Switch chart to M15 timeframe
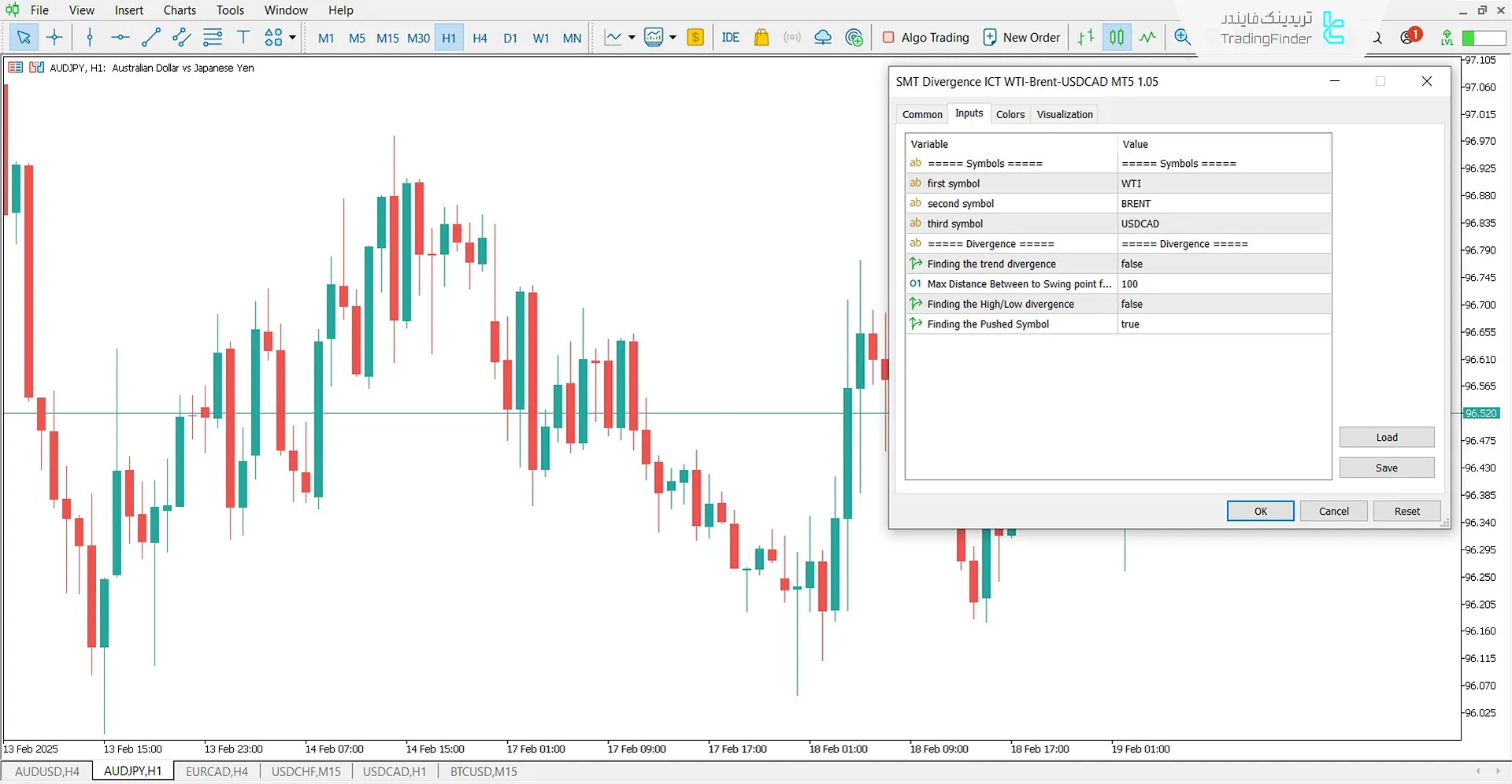1512x784 pixels. [387, 38]
